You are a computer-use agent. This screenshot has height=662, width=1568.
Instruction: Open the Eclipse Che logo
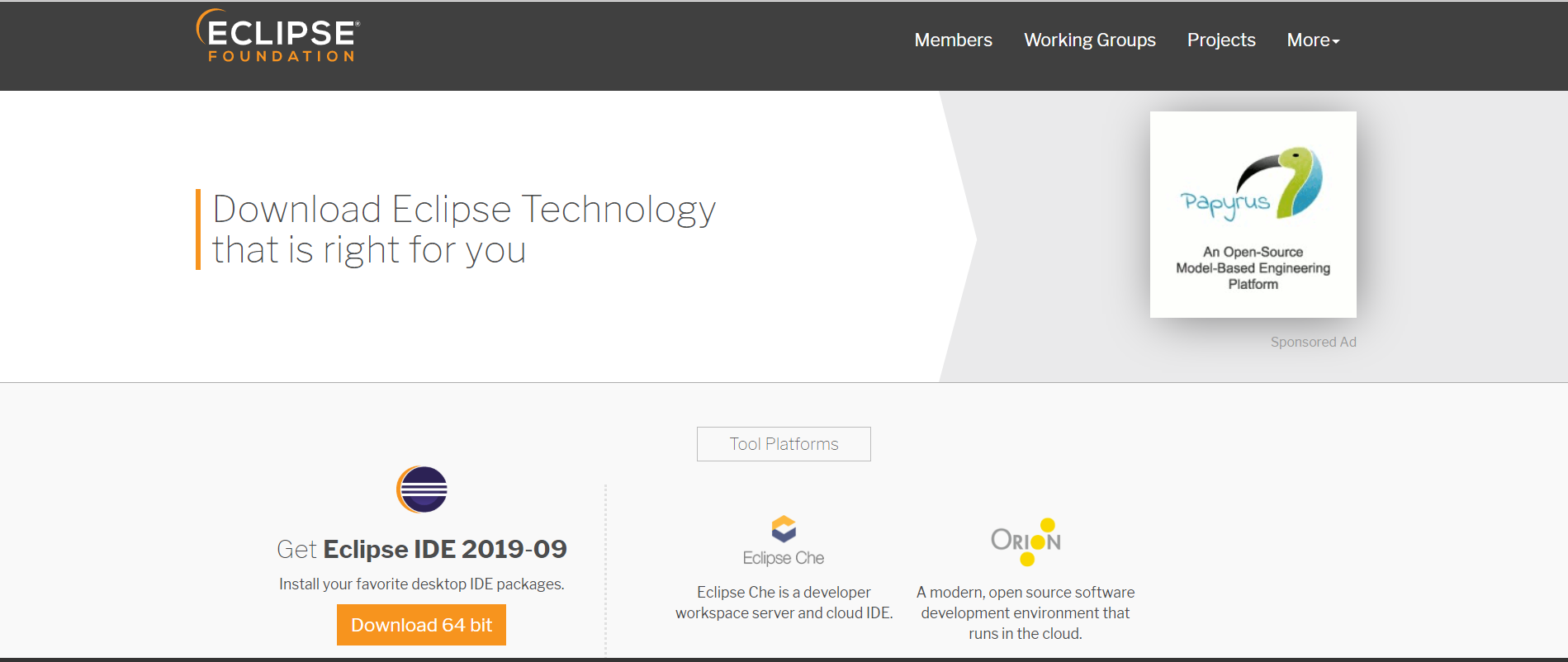[x=784, y=541]
